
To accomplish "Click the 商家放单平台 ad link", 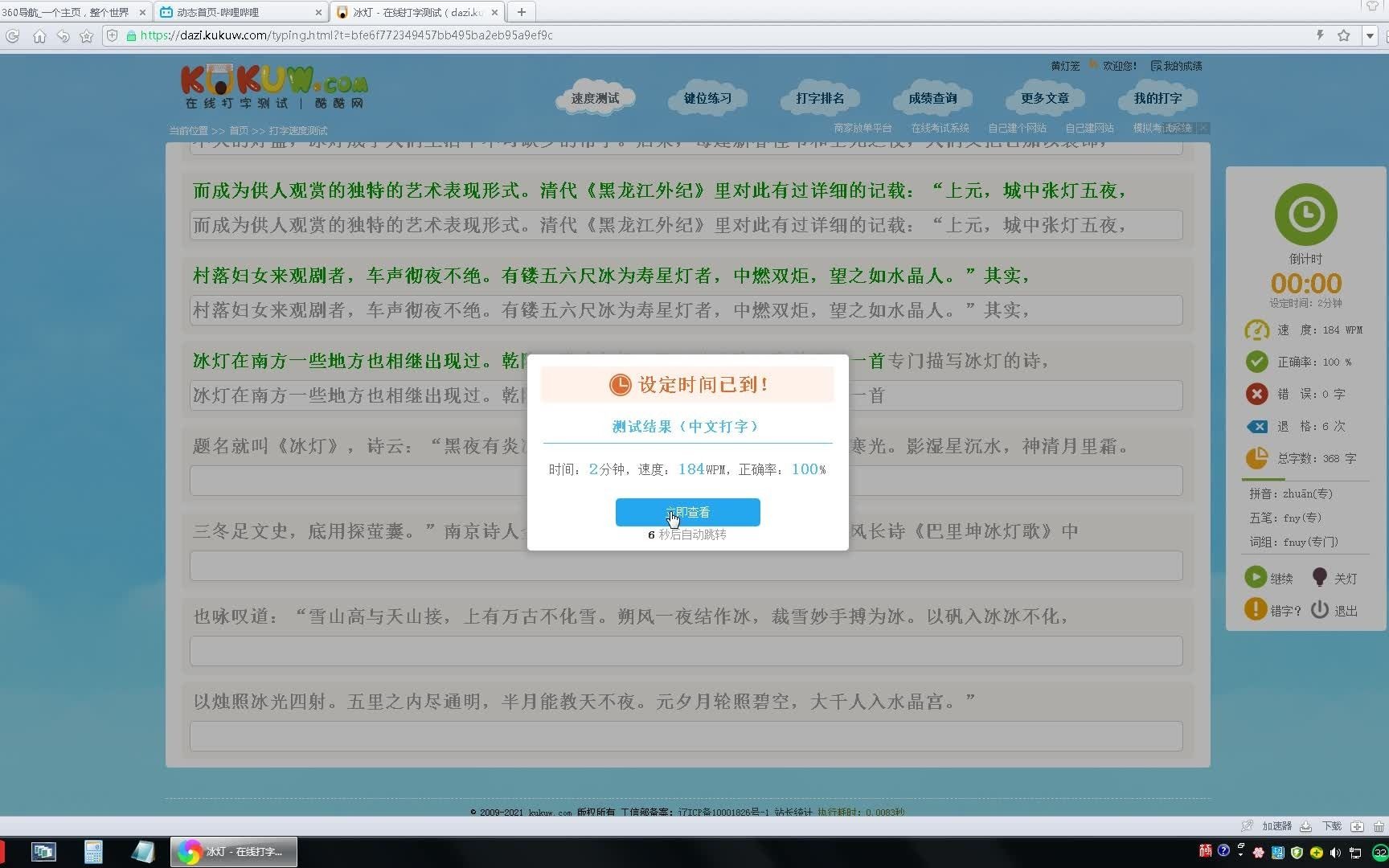I will click(862, 128).
